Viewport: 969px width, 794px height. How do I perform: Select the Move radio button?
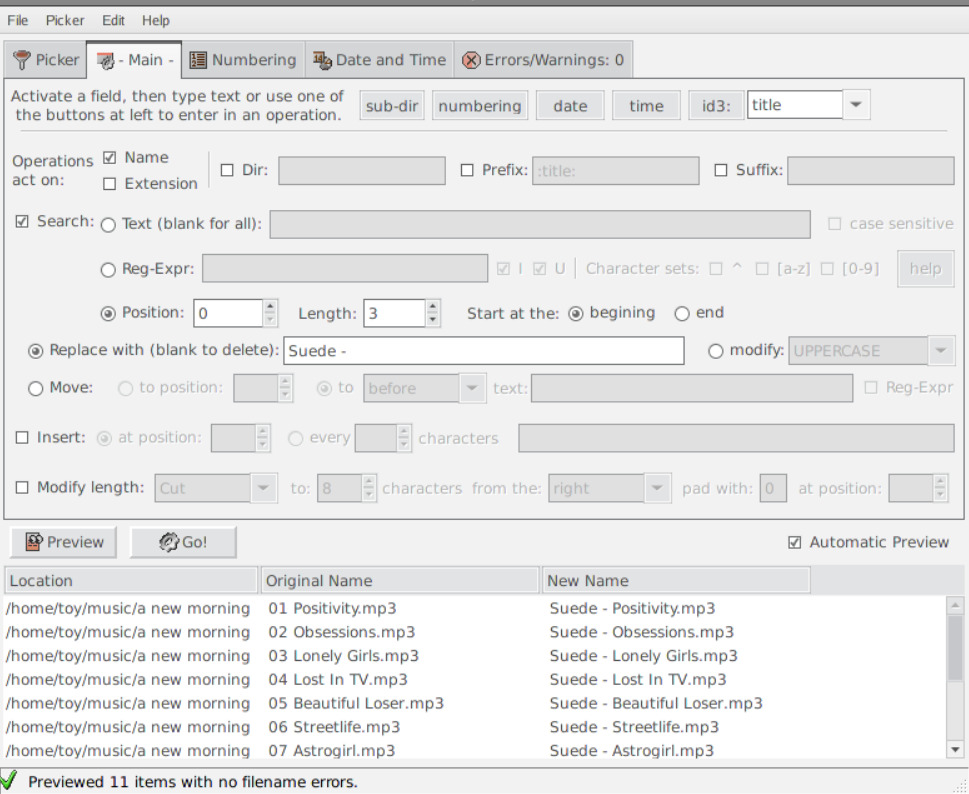(x=36, y=388)
